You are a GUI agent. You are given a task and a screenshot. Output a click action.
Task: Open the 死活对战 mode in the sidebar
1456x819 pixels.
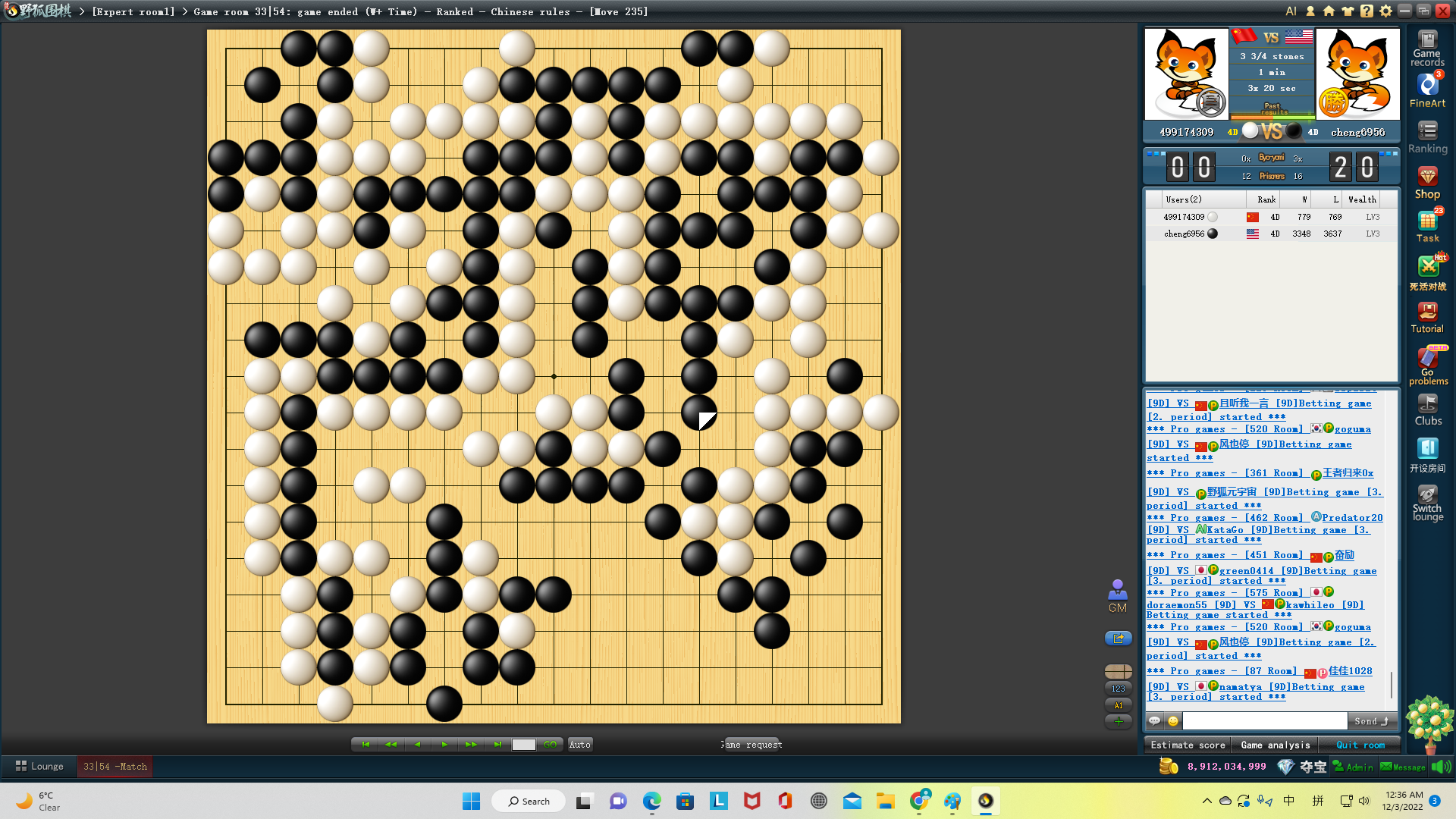[x=1427, y=273]
